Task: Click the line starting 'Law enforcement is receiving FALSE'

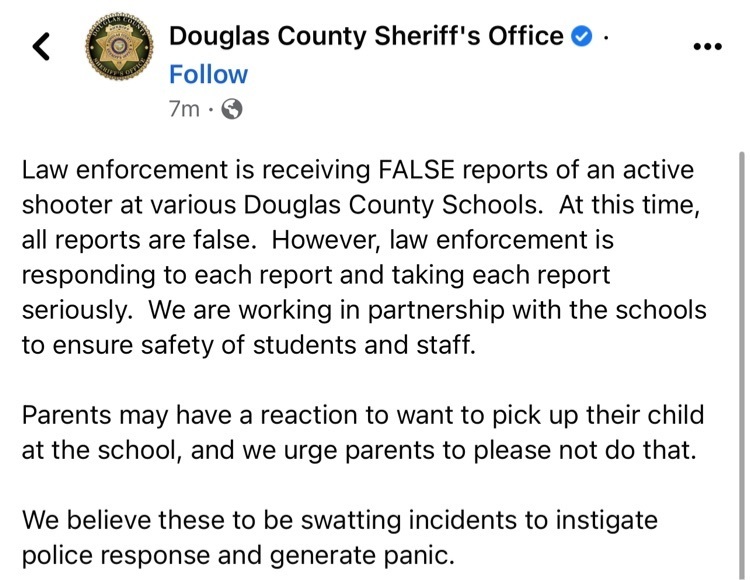Action: pyautogui.click(x=358, y=170)
